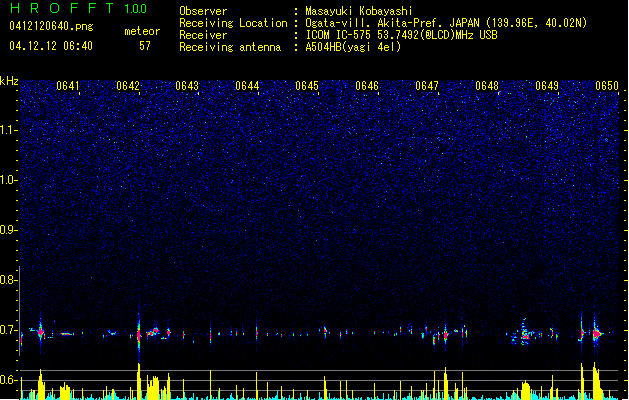Click the 0.7 kHz axis label
Screen dimensions: 629x400
point(9,330)
